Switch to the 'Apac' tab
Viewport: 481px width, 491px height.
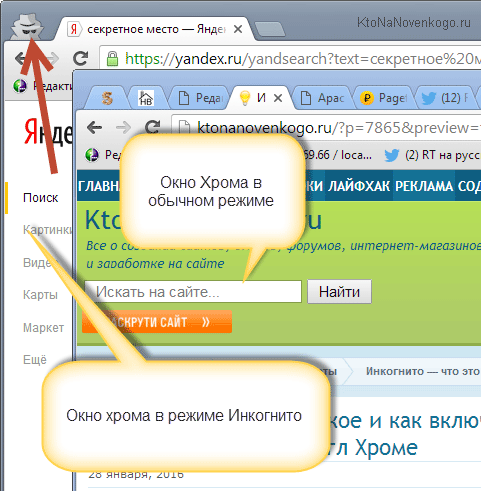[322, 98]
